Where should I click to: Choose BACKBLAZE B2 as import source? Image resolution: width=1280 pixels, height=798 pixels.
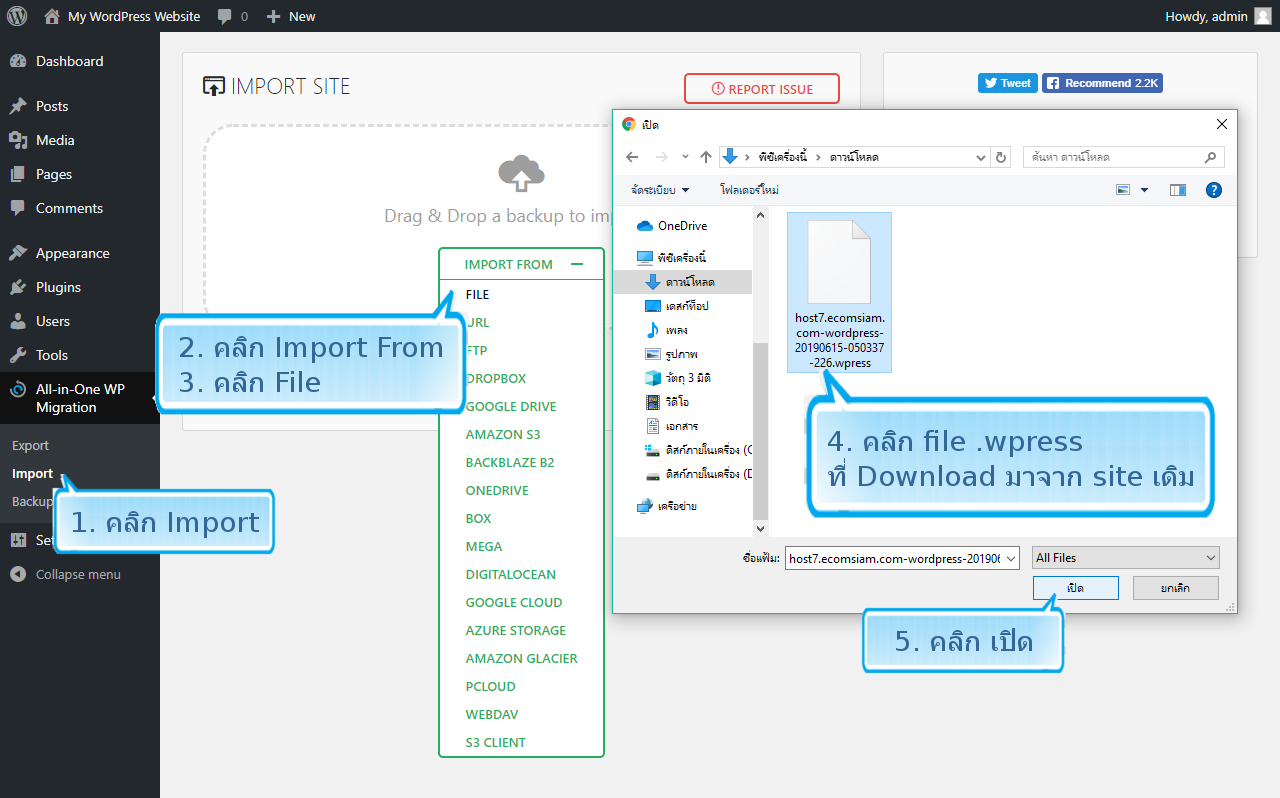pos(509,463)
